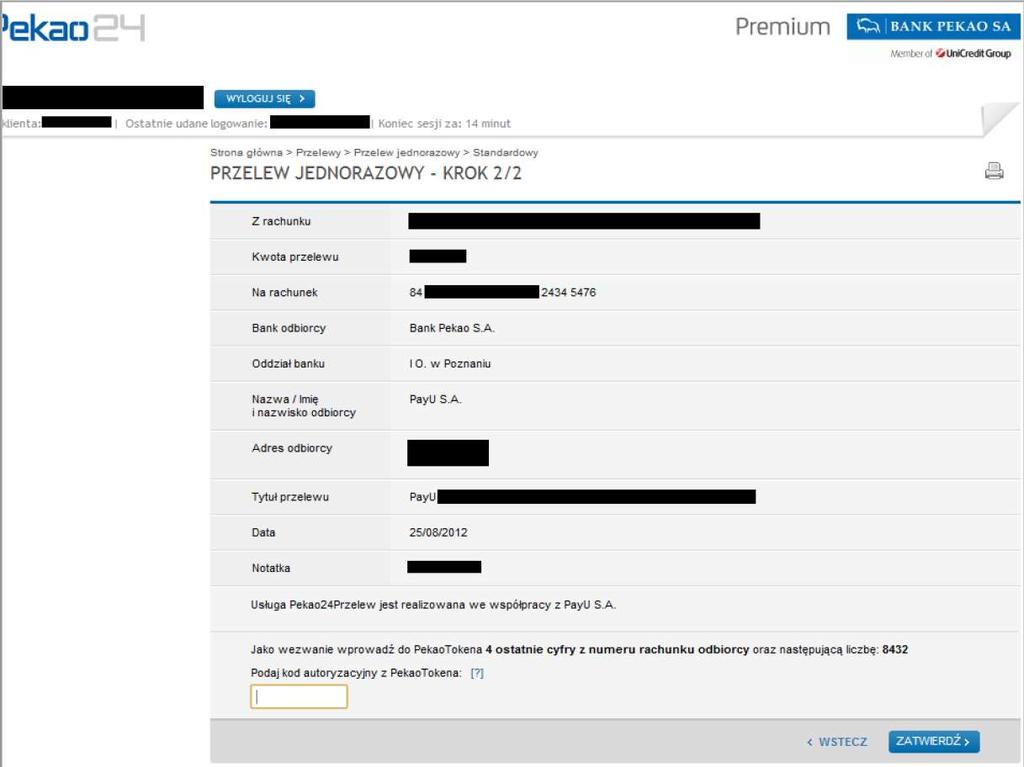Viewport: 1024px width, 767px height.
Task: Click Podaj kod autoryzacyjny z PekaoTokena label
Action: [x=356, y=673]
